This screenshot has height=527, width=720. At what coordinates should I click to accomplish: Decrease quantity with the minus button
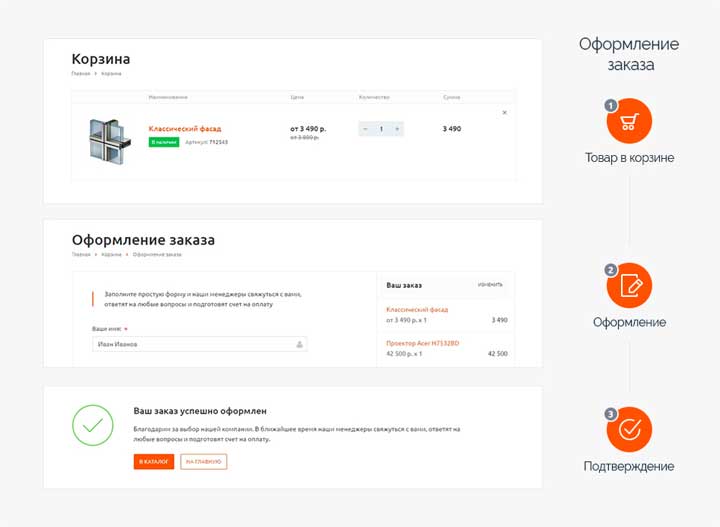366,129
